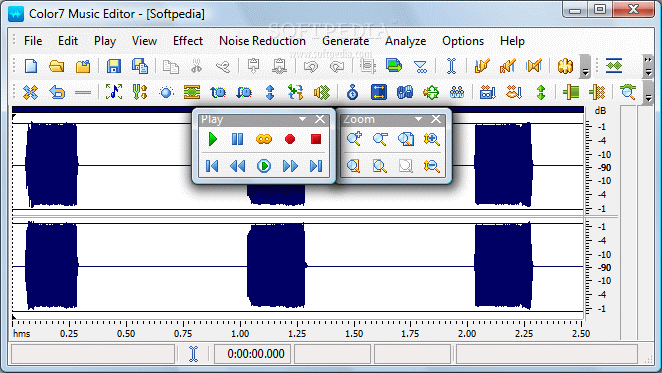The height and width of the screenshot is (373, 662).
Task: Close the Play floating panel
Action: tap(320, 120)
